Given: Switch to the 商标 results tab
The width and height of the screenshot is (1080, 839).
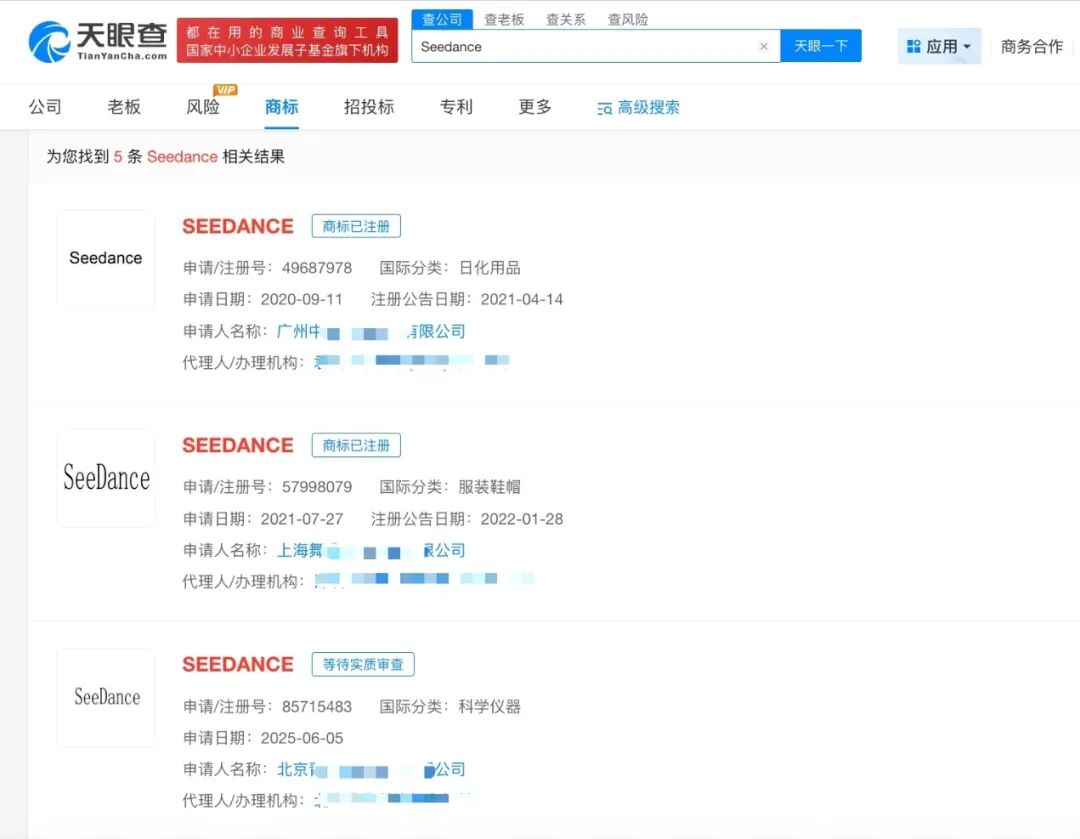Looking at the screenshot, I should pos(282,106).
